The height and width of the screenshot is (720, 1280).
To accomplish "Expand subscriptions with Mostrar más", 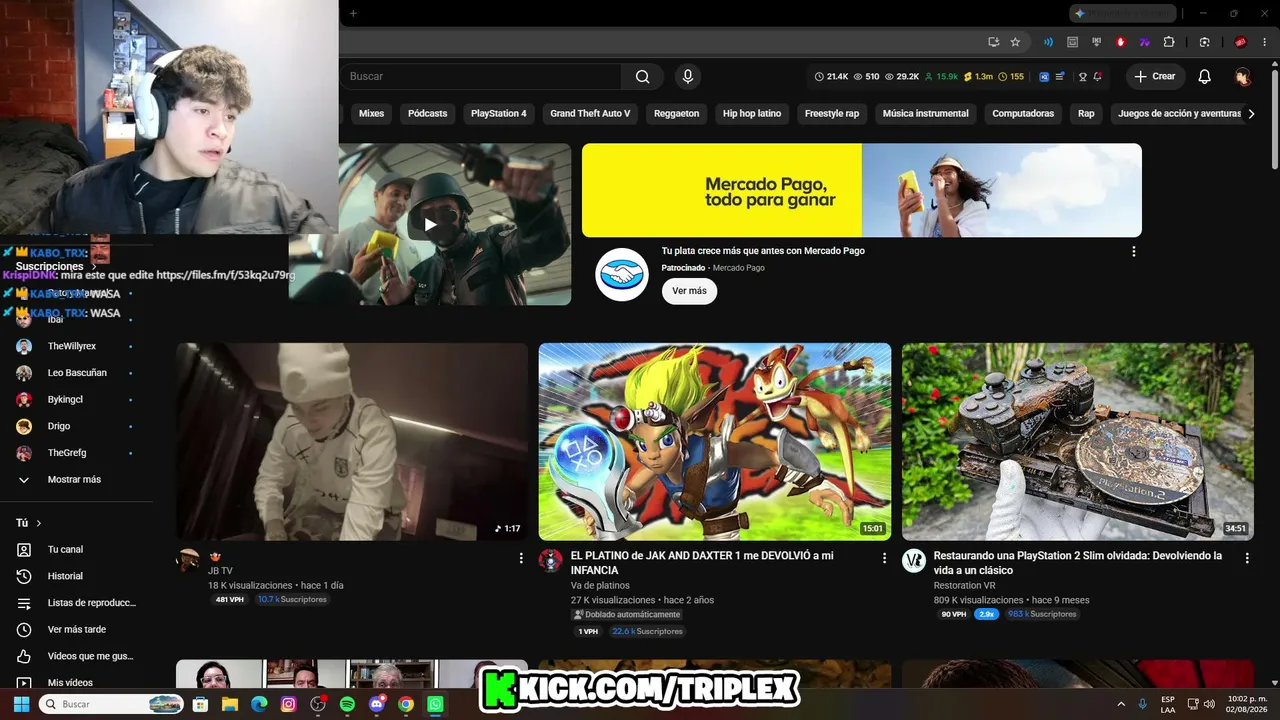I will (x=77, y=480).
